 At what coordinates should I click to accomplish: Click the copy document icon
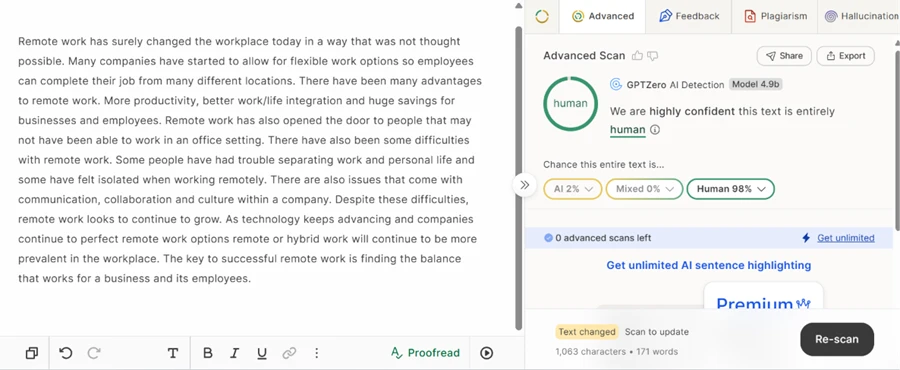click(x=32, y=353)
